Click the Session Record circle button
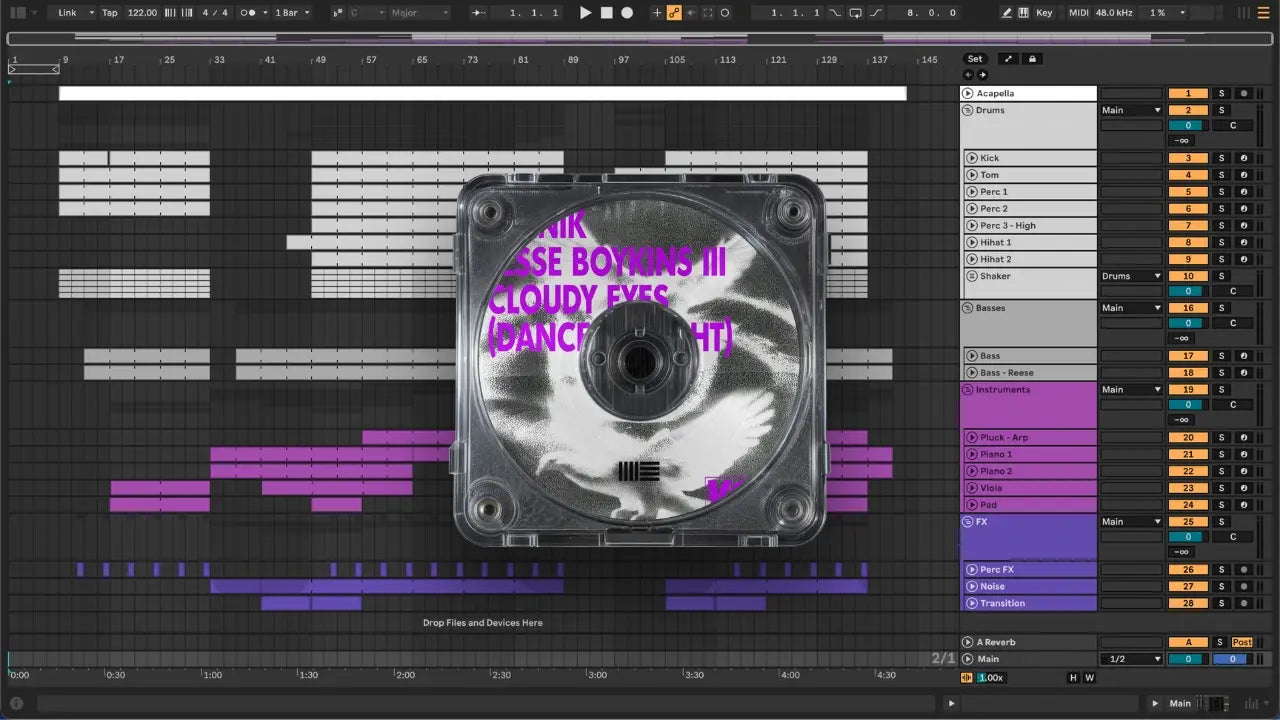1280x720 pixels. click(x=725, y=13)
